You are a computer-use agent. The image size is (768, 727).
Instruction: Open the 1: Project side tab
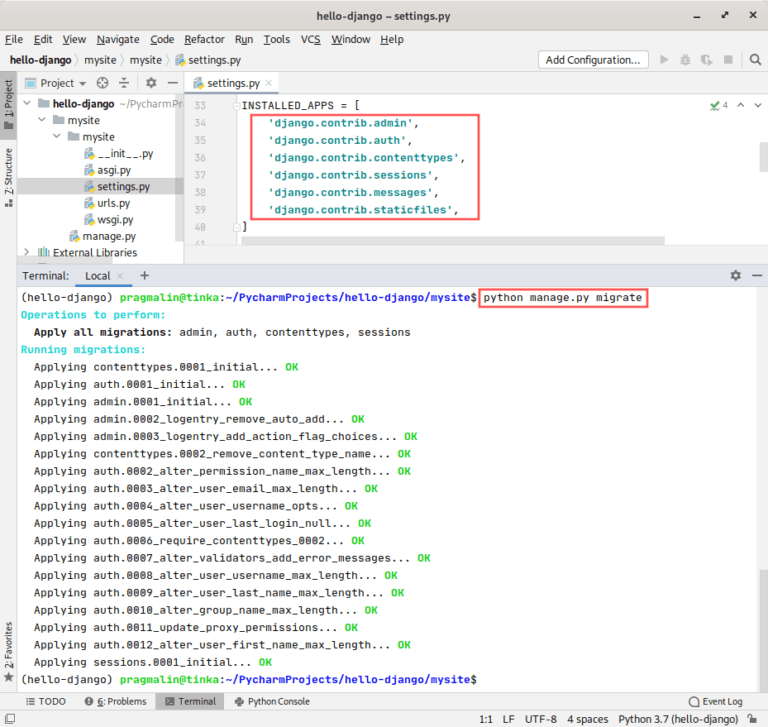coord(8,104)
